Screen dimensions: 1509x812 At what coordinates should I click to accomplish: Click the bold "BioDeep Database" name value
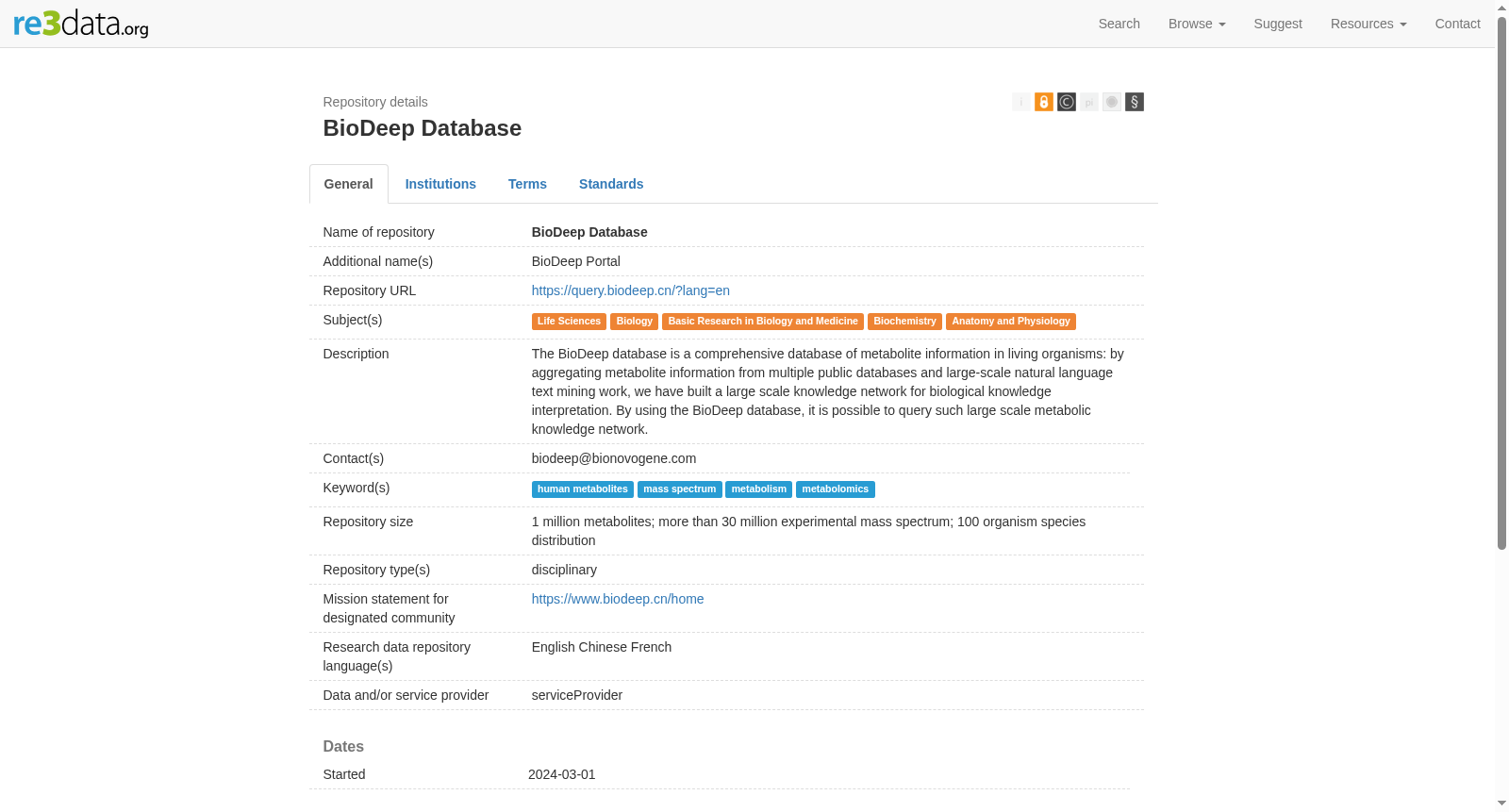589,232
